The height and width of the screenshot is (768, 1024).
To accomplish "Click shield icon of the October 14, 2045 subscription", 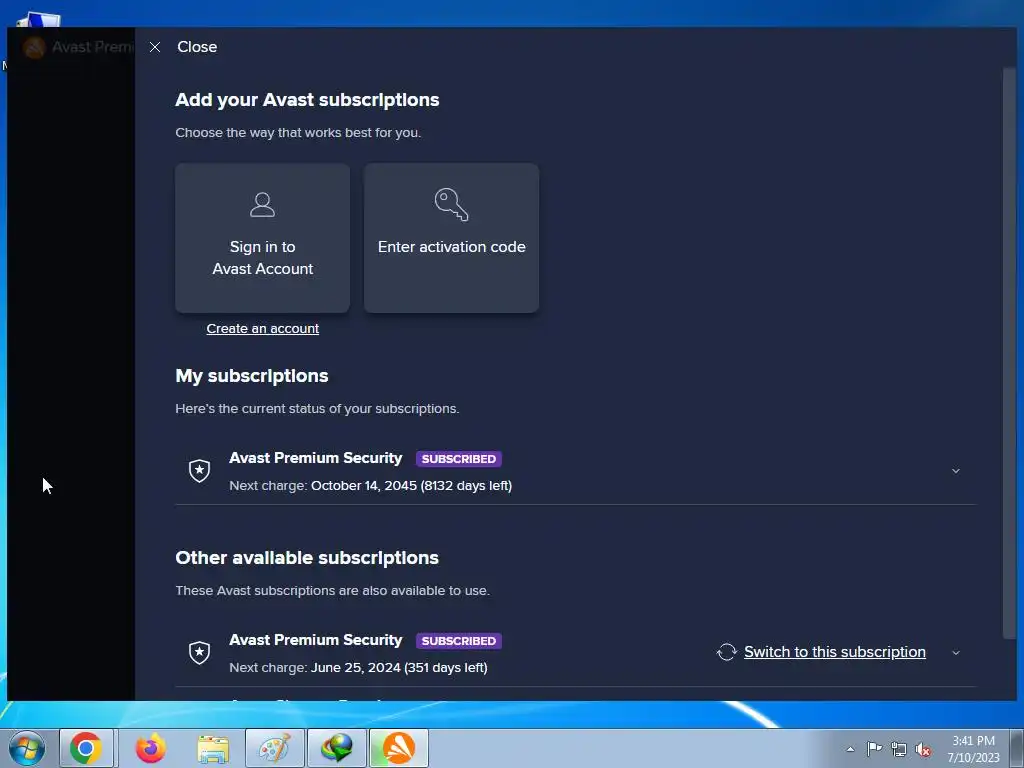I will 199,470.
